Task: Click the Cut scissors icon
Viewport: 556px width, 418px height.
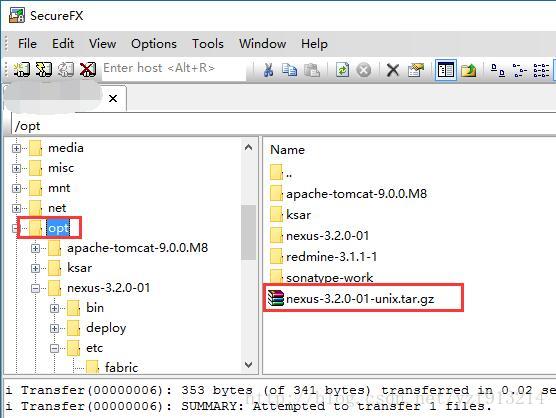Action: point(268,70)
